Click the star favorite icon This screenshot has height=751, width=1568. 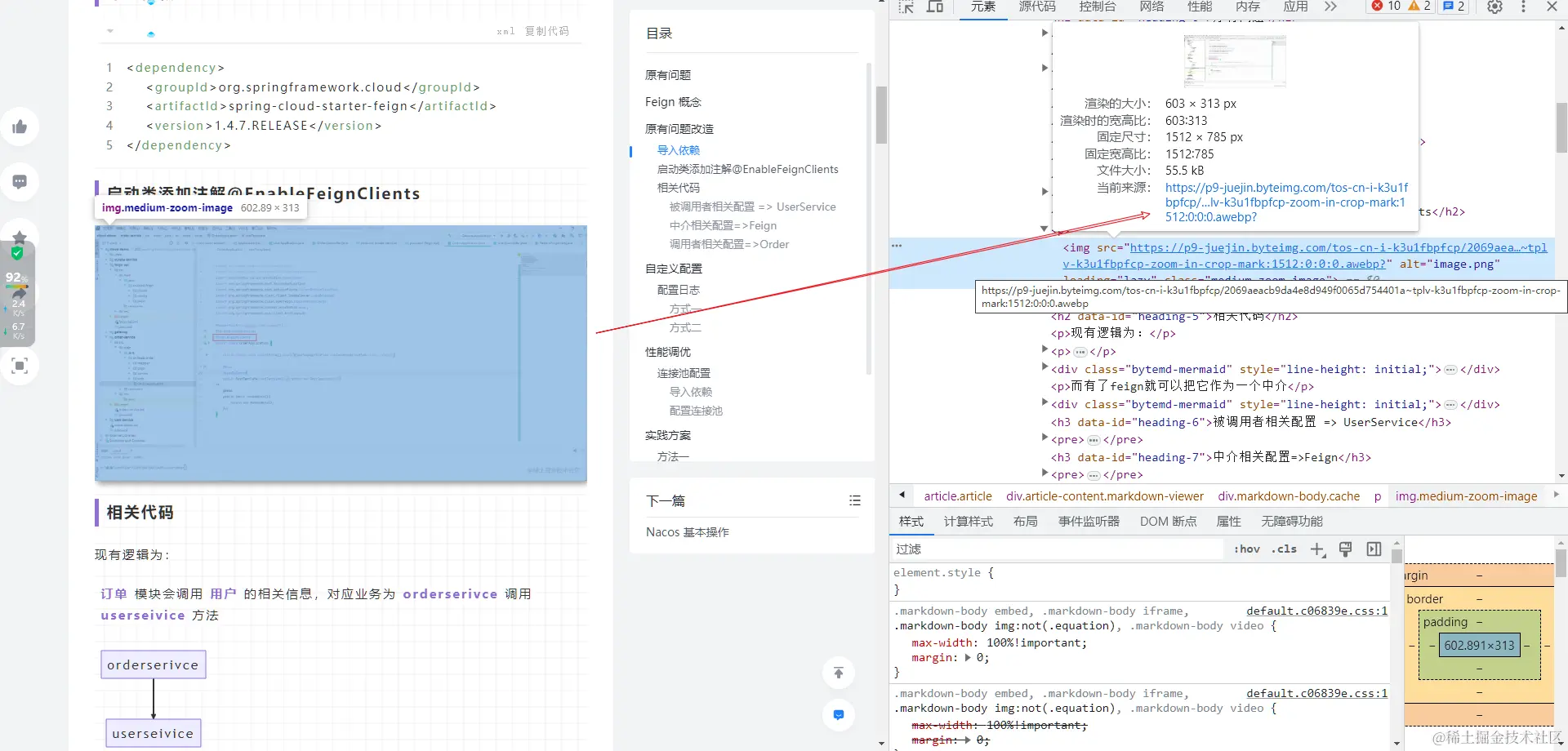click(20, 238)
